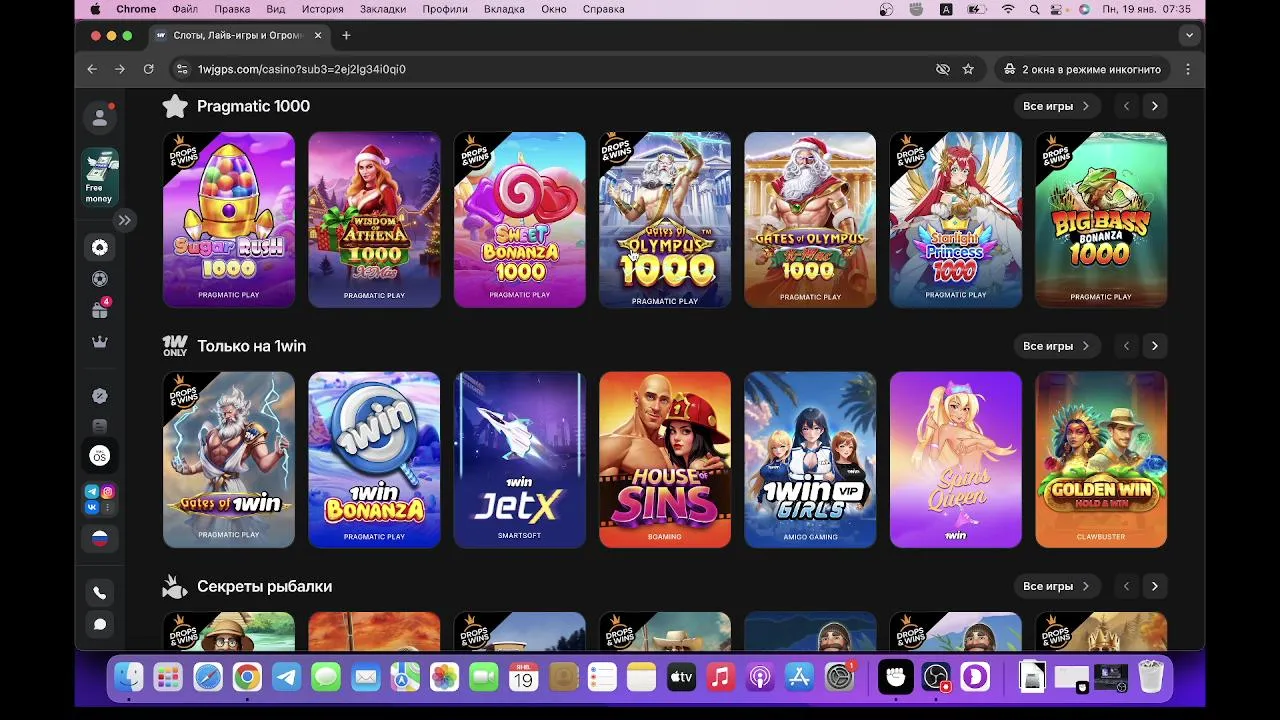The height and width of the screenshot is (720, 1280).
Task: Open the casino chip icon in sidebar
Action: 100,248
